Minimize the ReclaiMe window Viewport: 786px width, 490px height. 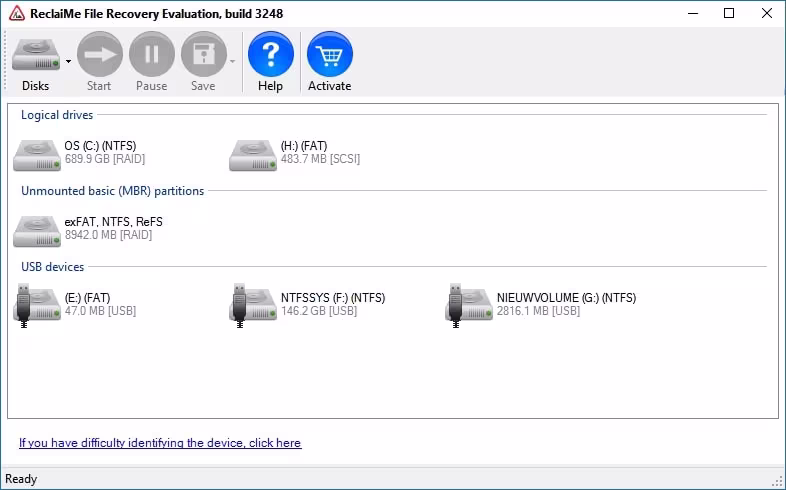click(x=693, y=14)
